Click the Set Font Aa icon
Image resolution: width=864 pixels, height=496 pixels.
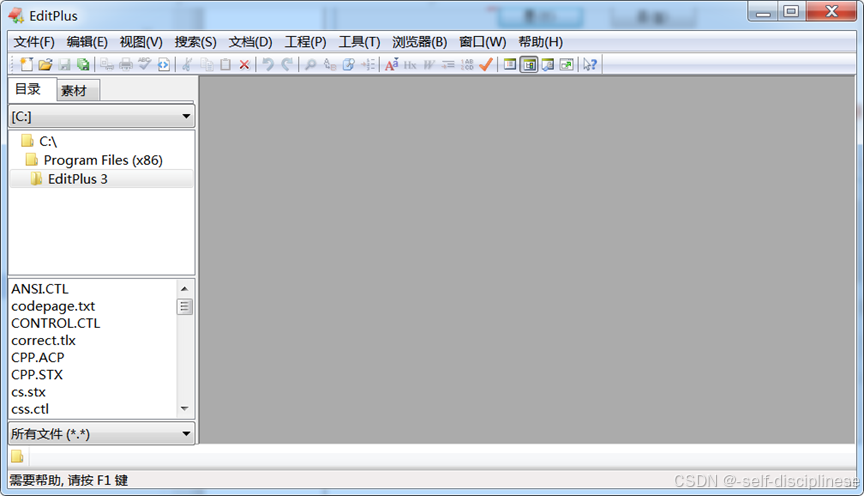pyautogui.click(x=391, y=64)
